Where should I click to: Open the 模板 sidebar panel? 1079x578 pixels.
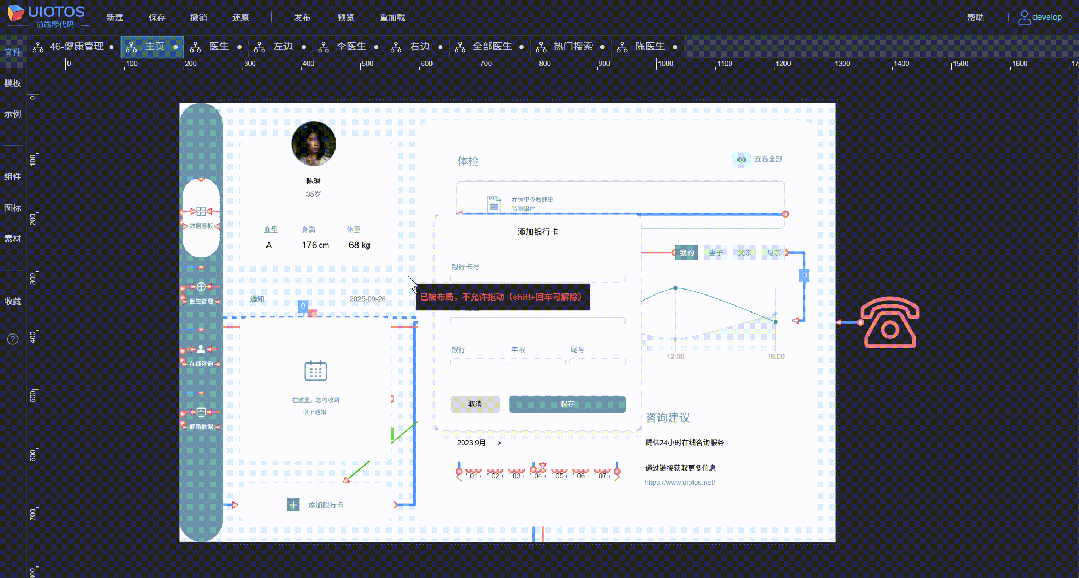12,83
